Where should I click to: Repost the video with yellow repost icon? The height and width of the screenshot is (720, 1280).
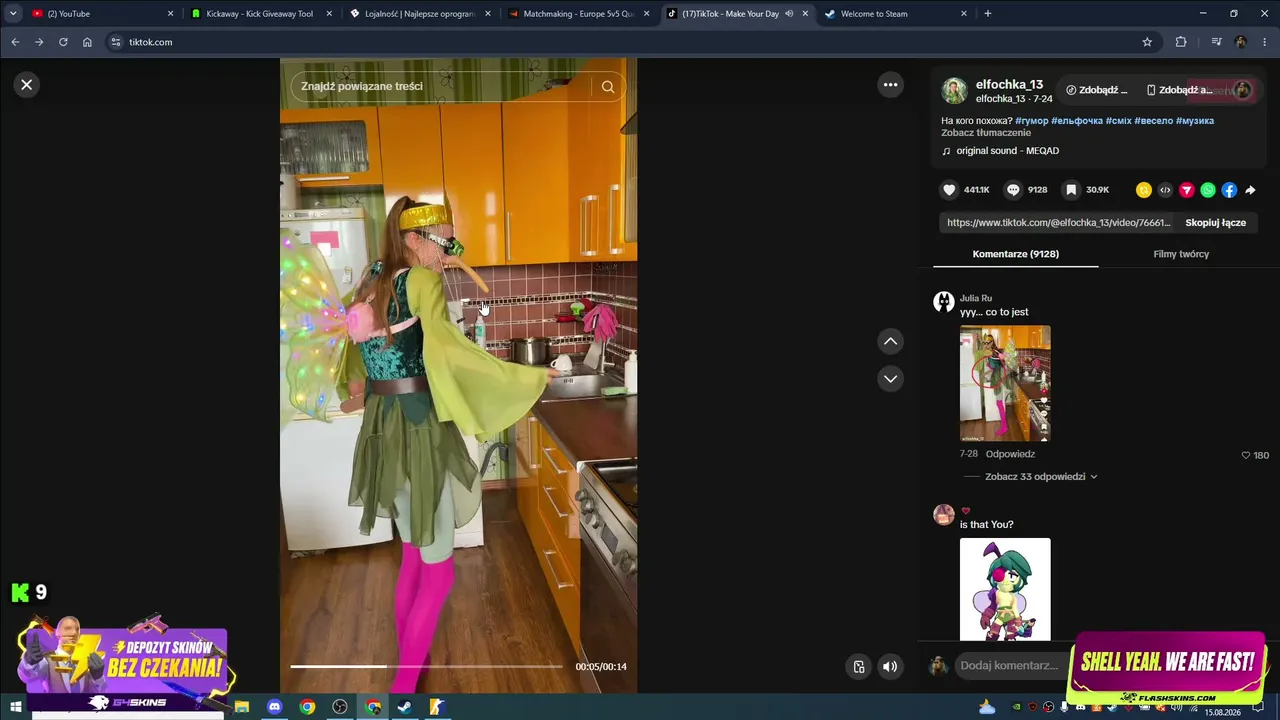[x=1144, y=190]
